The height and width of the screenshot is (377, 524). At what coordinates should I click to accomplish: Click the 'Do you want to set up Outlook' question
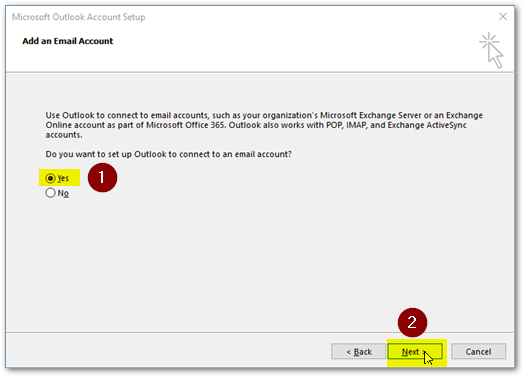click(168, 154)
